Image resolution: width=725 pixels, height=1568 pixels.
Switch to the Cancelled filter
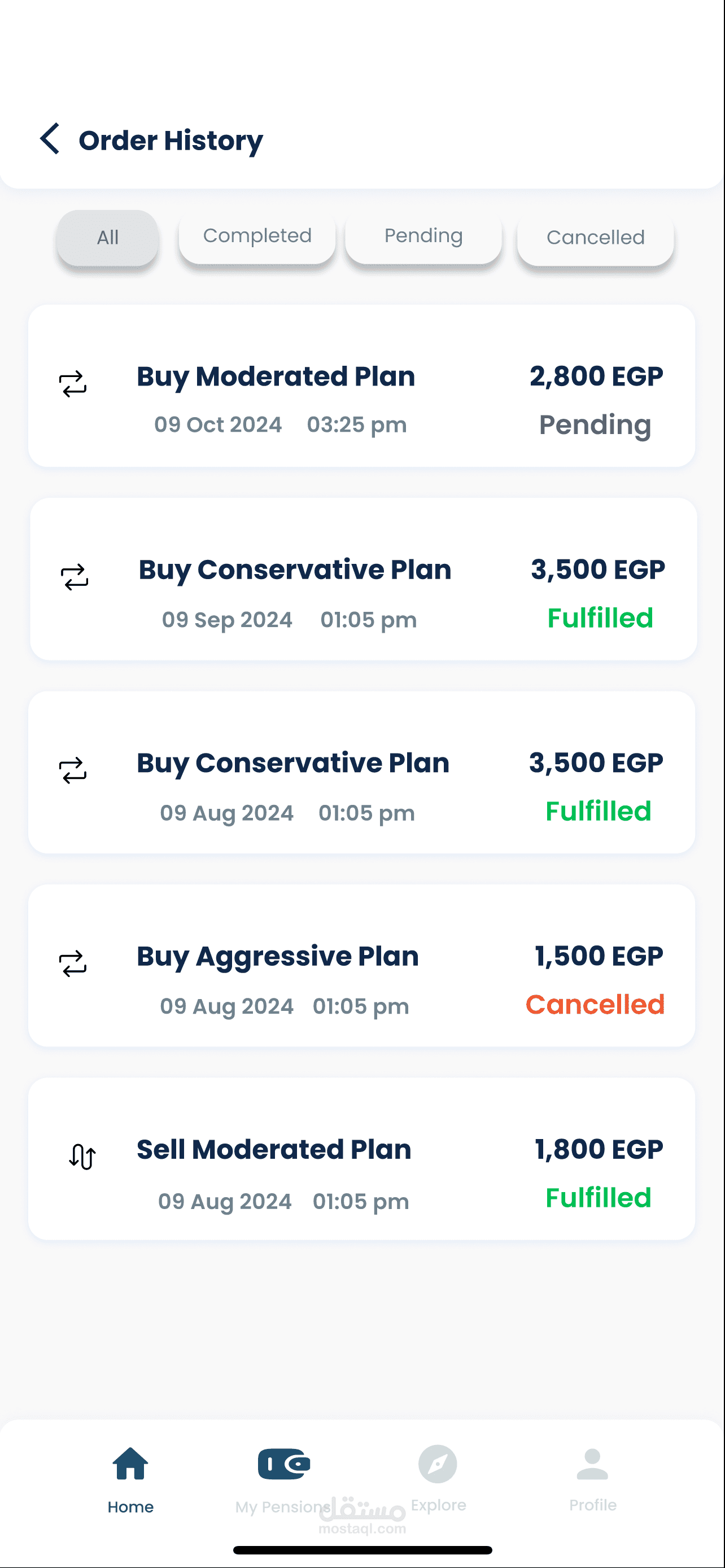(595, 238)
